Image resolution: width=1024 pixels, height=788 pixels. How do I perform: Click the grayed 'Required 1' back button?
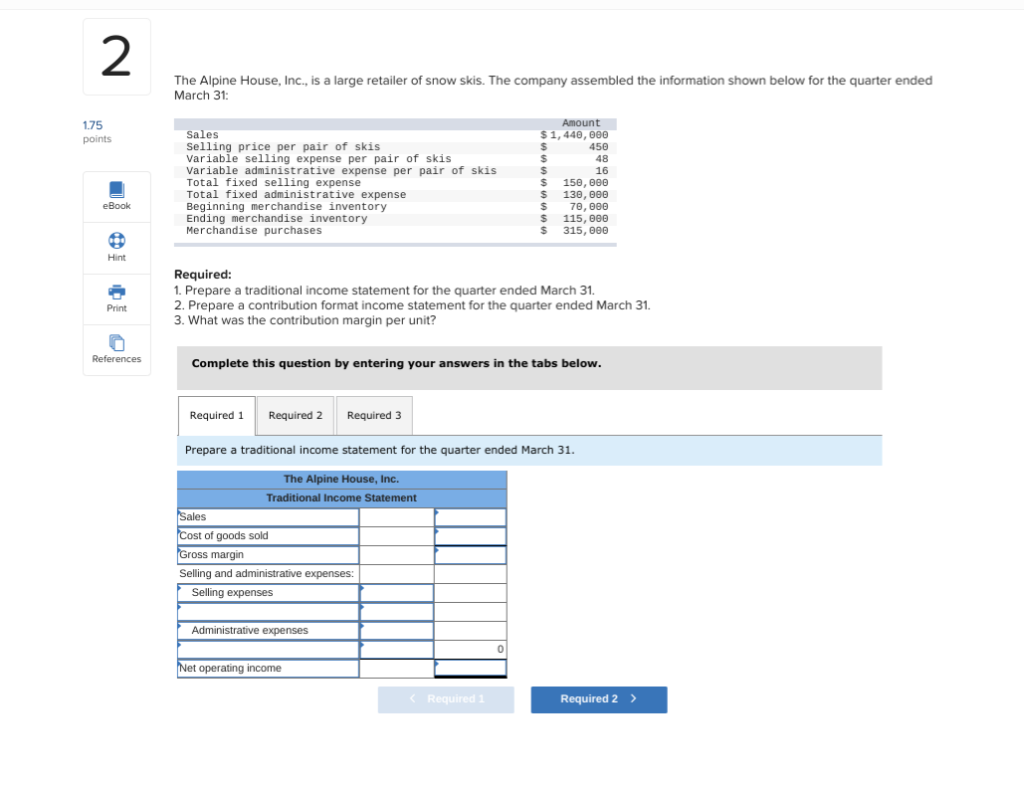click(x=446, y=699)
